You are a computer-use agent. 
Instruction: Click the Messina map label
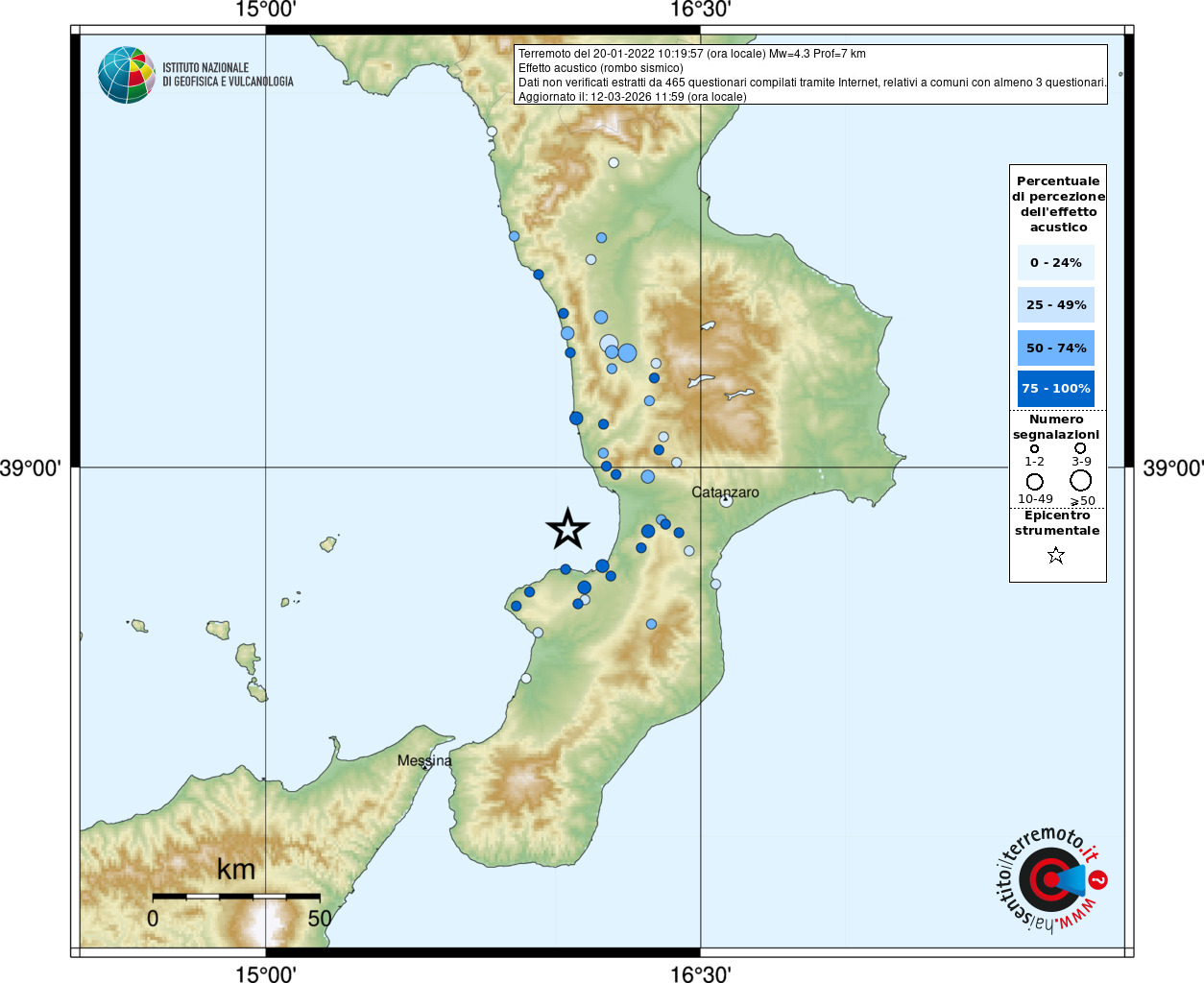[424, 759]
